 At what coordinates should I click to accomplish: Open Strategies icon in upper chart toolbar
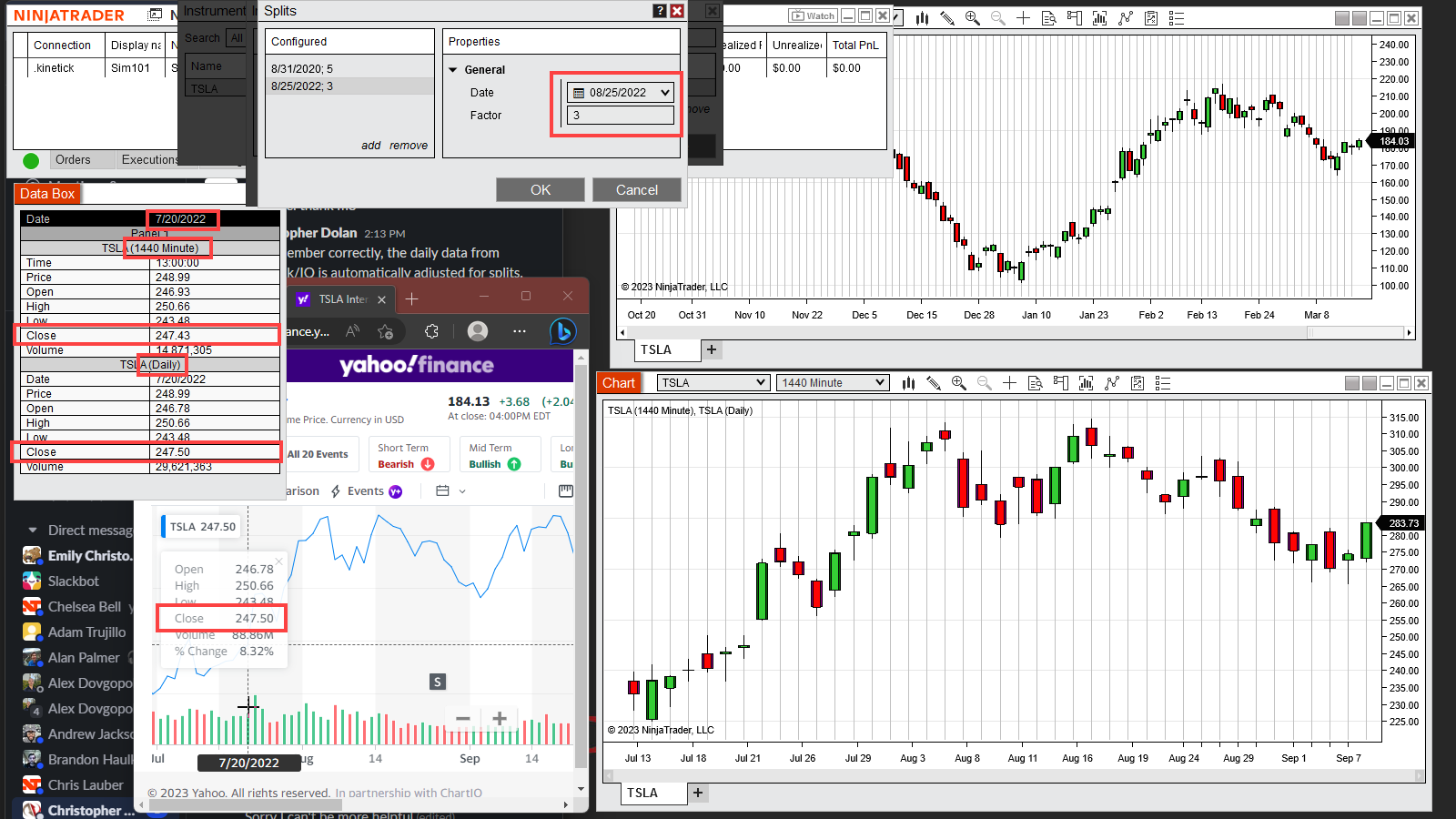(x=1151, y=18)
